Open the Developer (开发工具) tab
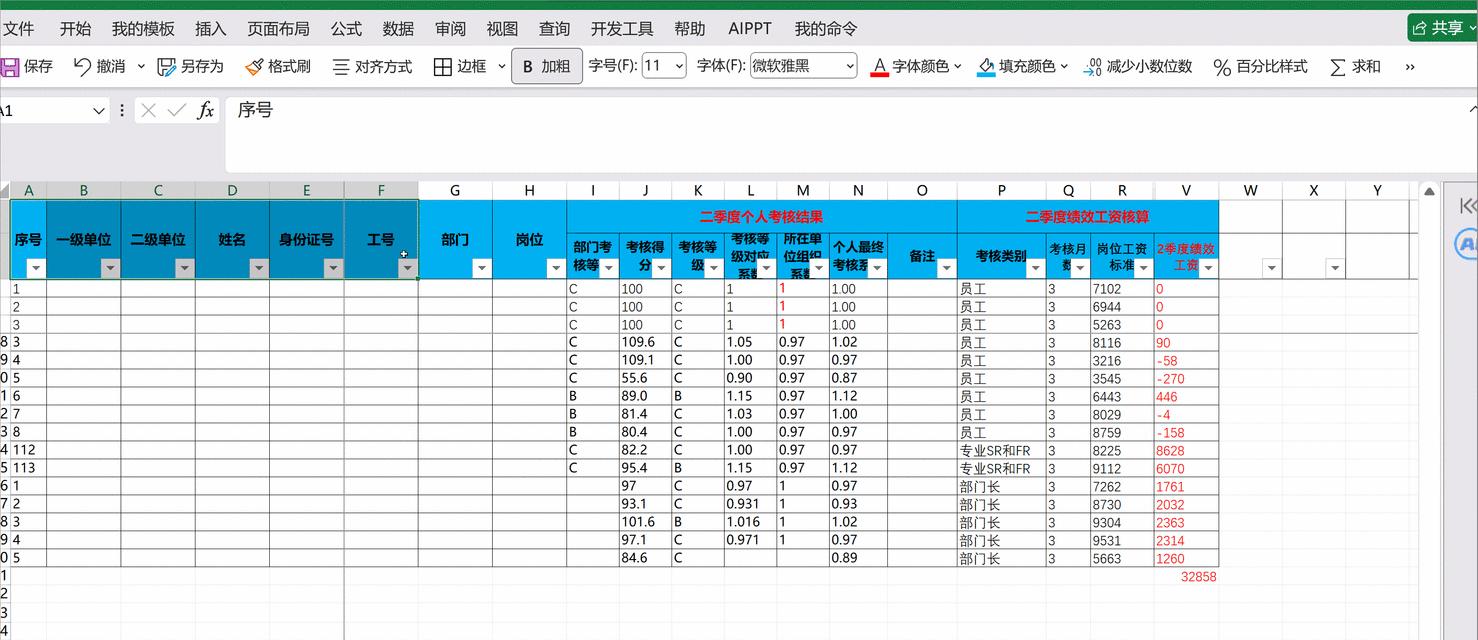Image resolution: width=1478 pixels, height=640 pixels. (622, 29)
